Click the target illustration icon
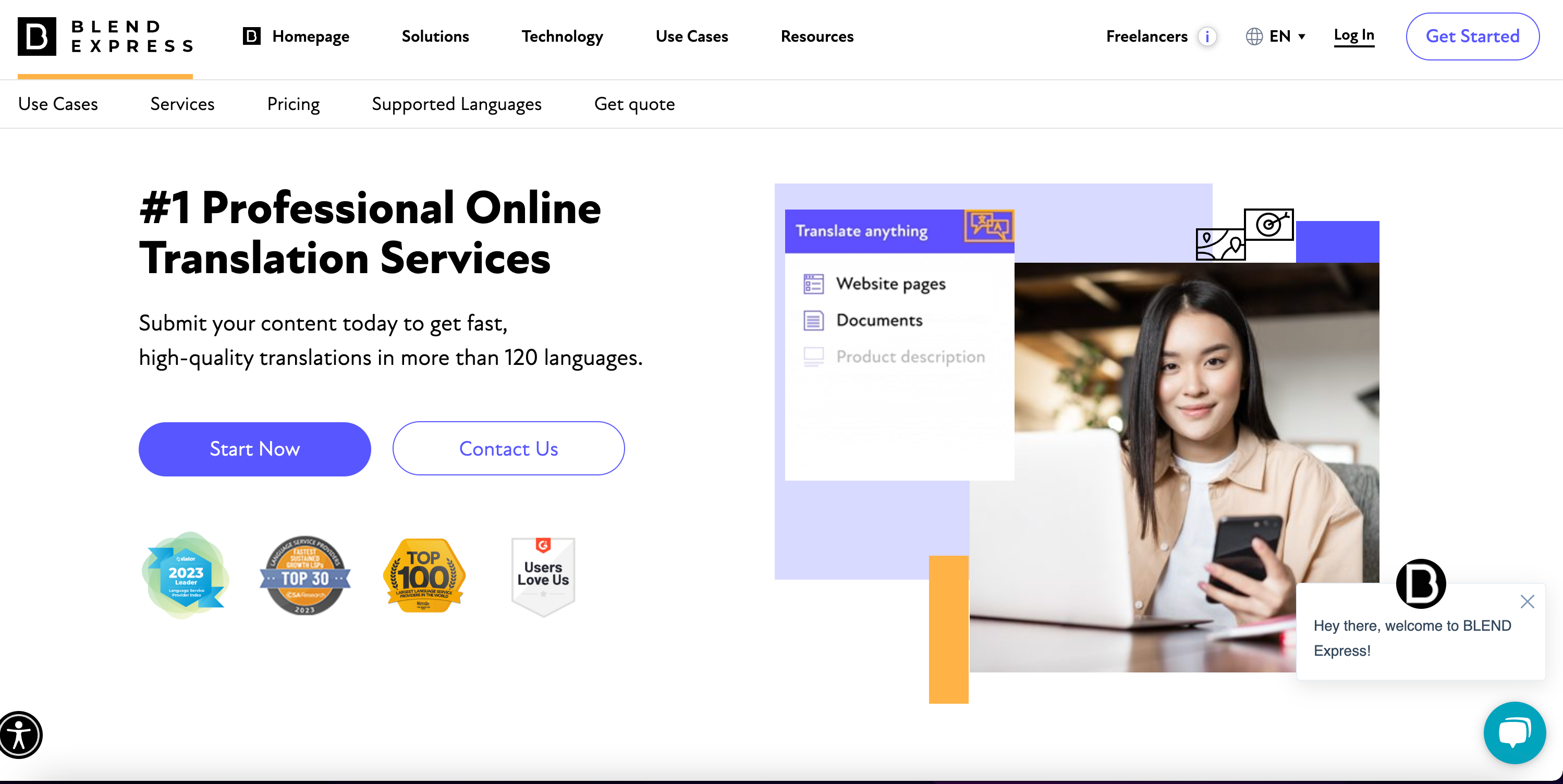Image resolution: width=1563 pixels, height=784 pixels. 1269,225
